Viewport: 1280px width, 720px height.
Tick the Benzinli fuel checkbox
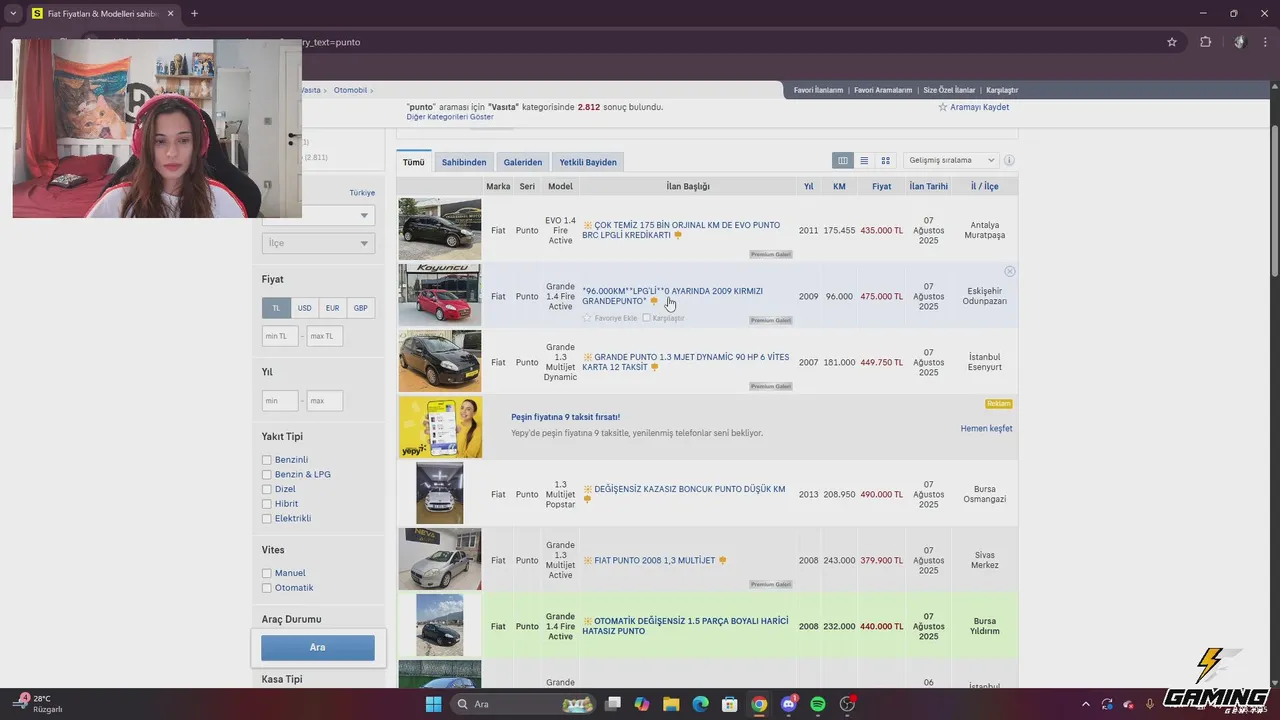pyautogui.click(x=267, y=460)
